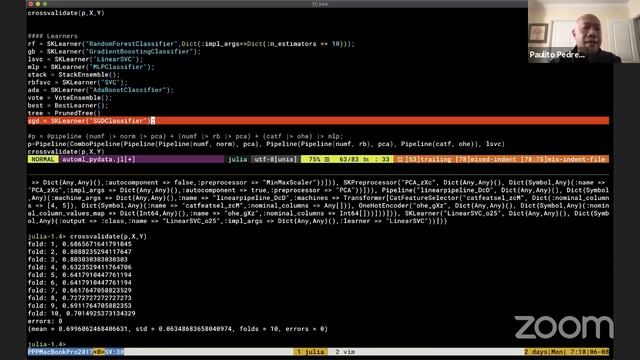This screenshot has height=360, width=640.
Task: Click the commented '#p = @pipeline' line
Action: coord(185,136)
